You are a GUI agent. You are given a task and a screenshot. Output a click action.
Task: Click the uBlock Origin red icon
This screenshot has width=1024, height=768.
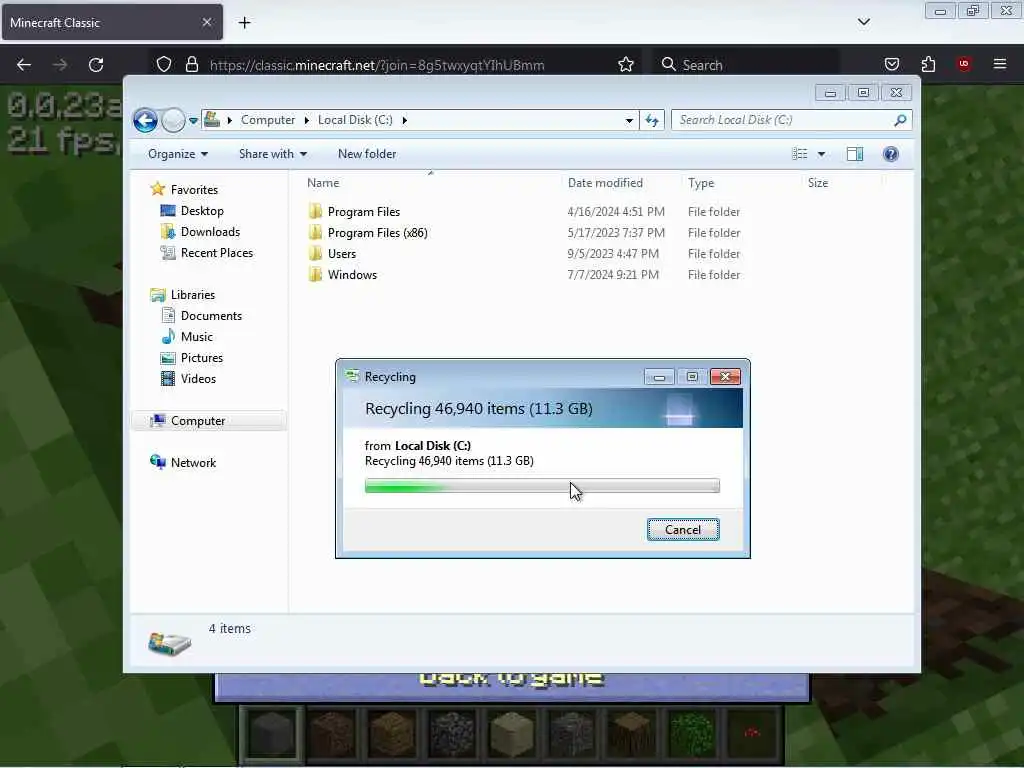964,63
